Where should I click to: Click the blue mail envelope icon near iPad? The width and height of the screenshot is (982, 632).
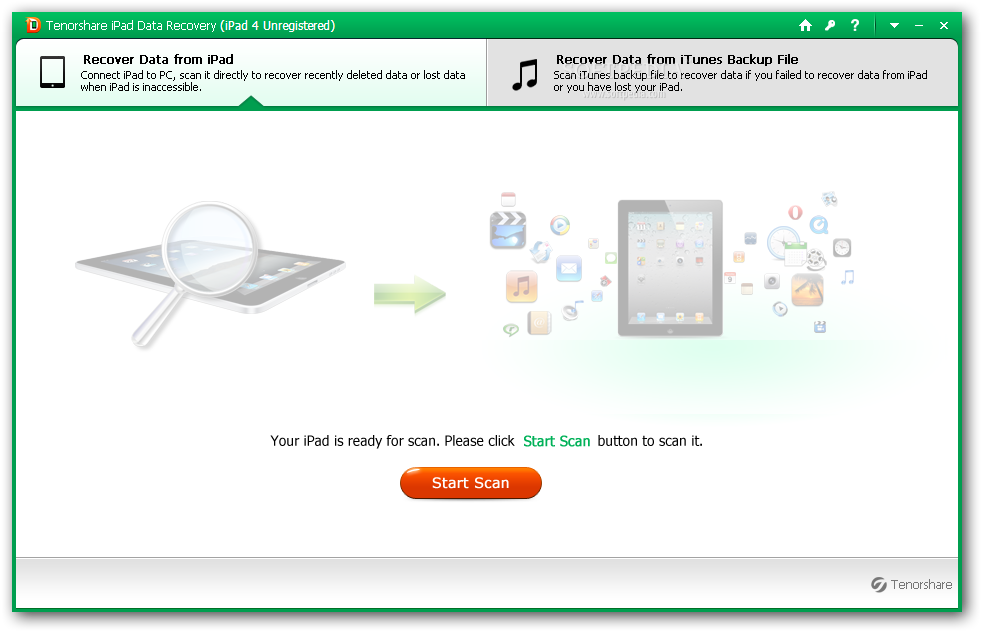tap(569, 269)
